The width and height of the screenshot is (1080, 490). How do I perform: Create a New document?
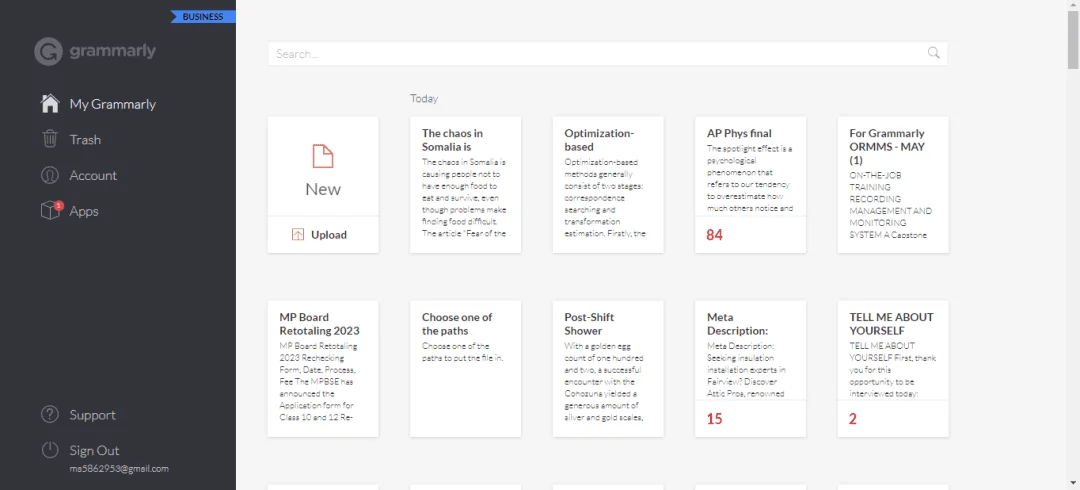(x=323, y=166)
